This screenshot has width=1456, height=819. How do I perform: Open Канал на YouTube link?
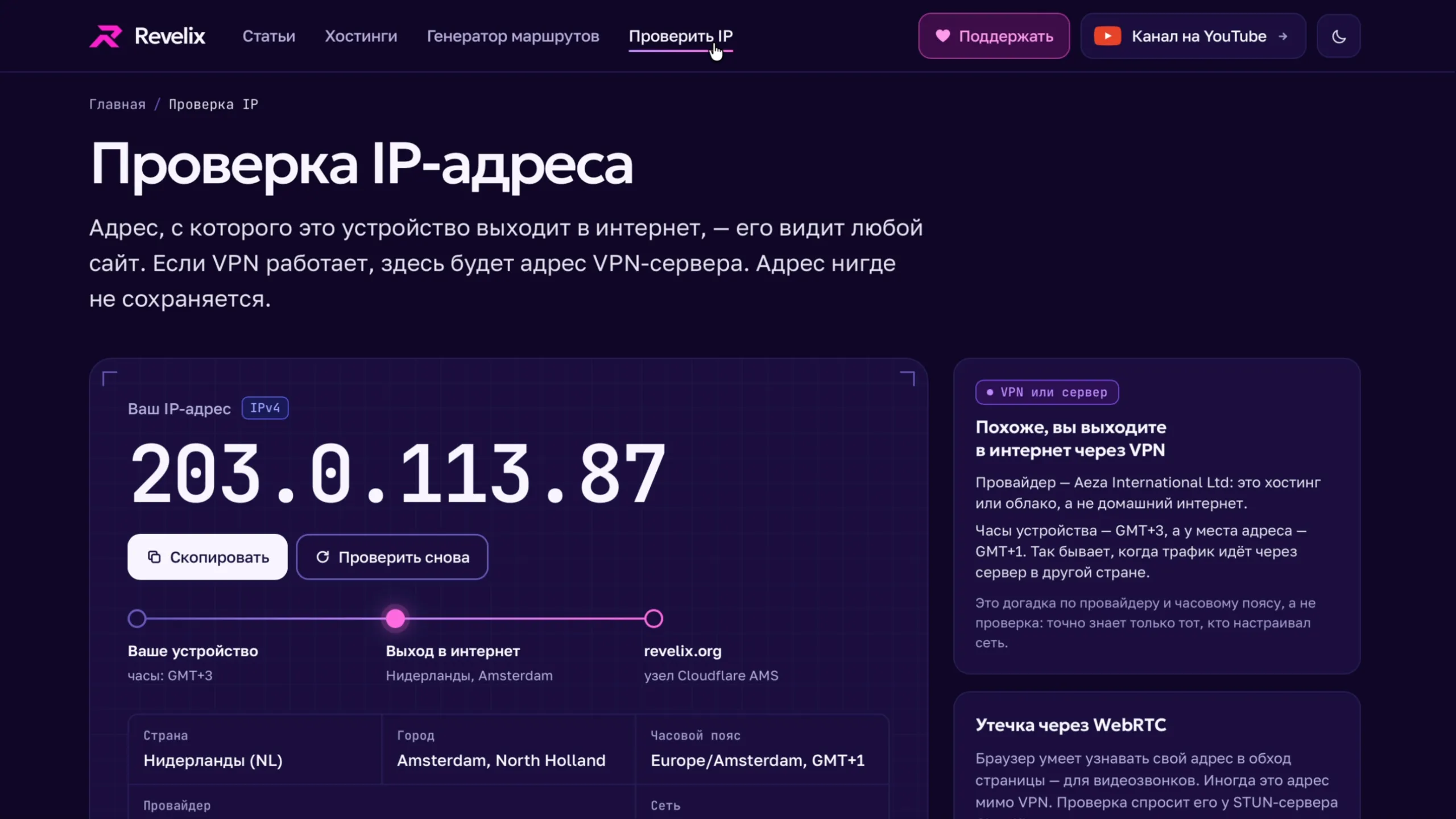tap(1193, 36)
